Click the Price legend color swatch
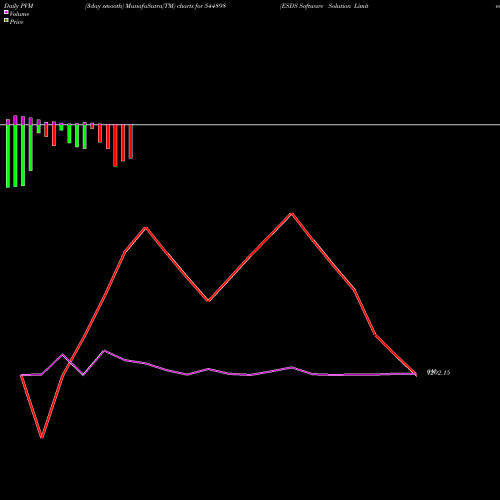The image size is (500, 500). pyautogui.click(x=6, y=21)
